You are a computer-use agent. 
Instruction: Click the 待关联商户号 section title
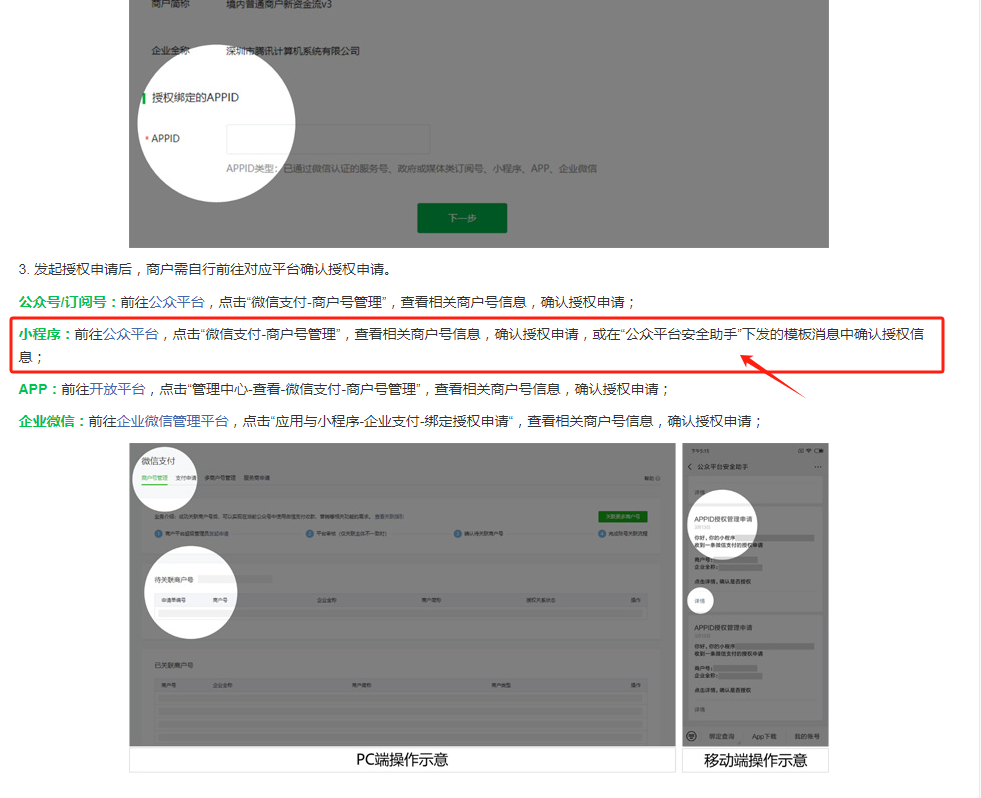173,580
